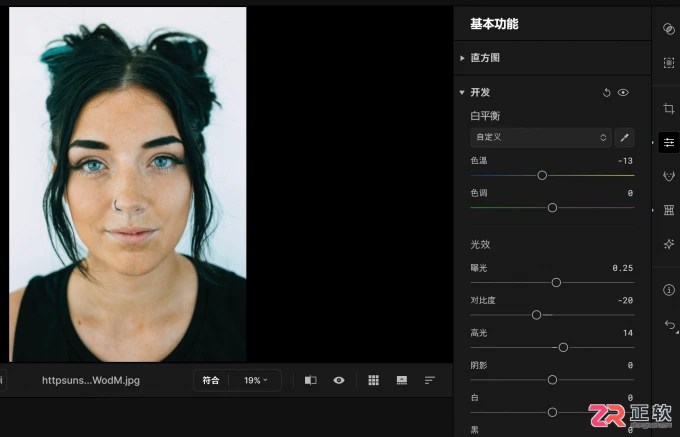The height and width of the screenshot is (437, 680).
Task: Toggle 开发 panel visibility eye
Action: (x=623, y=92)
